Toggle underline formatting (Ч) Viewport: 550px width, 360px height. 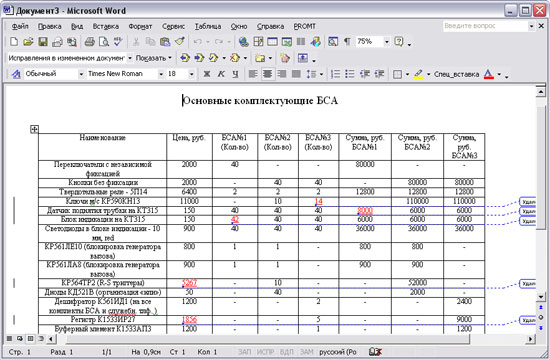point(235,74)
